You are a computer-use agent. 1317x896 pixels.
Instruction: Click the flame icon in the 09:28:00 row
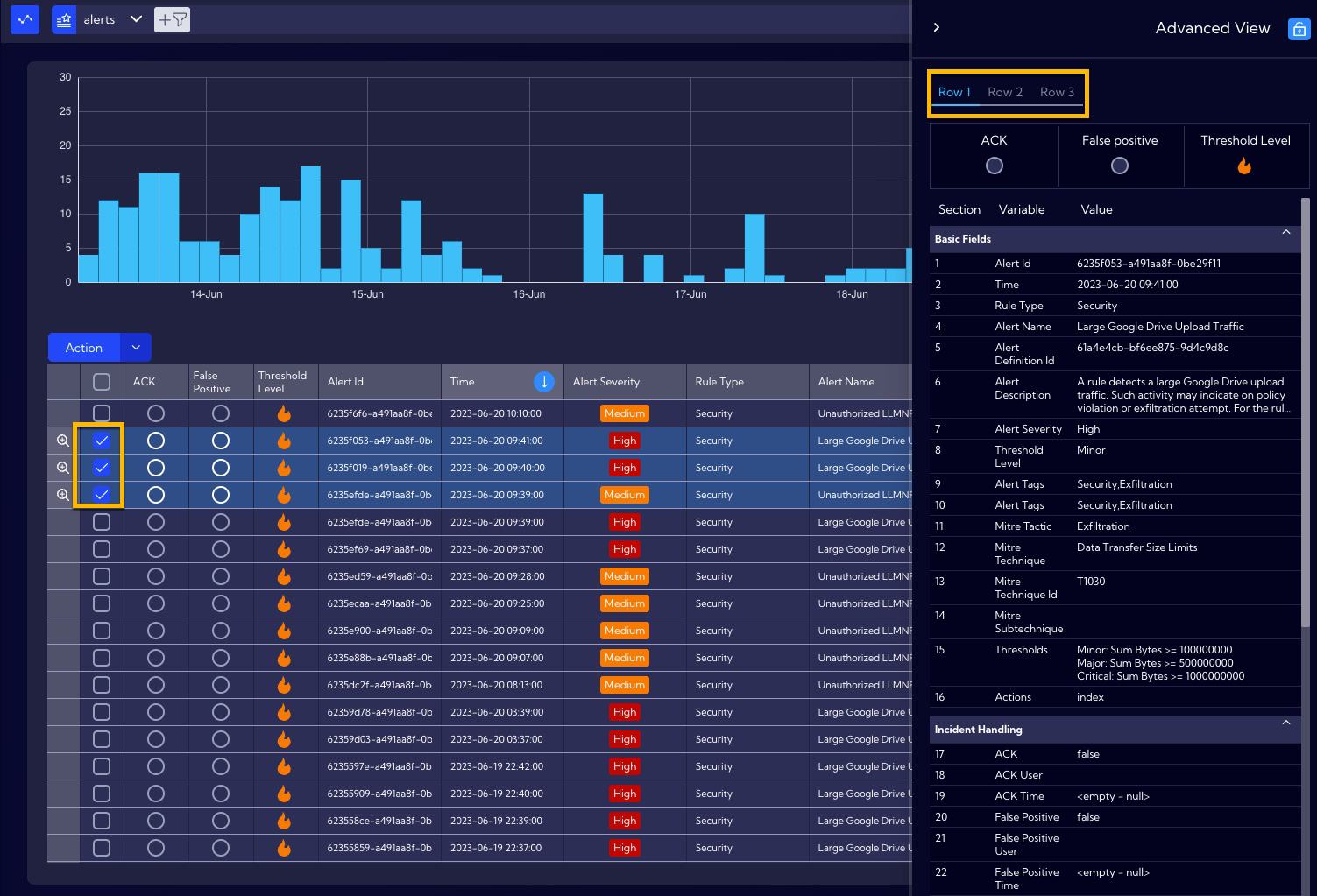[x=284, y=576]
